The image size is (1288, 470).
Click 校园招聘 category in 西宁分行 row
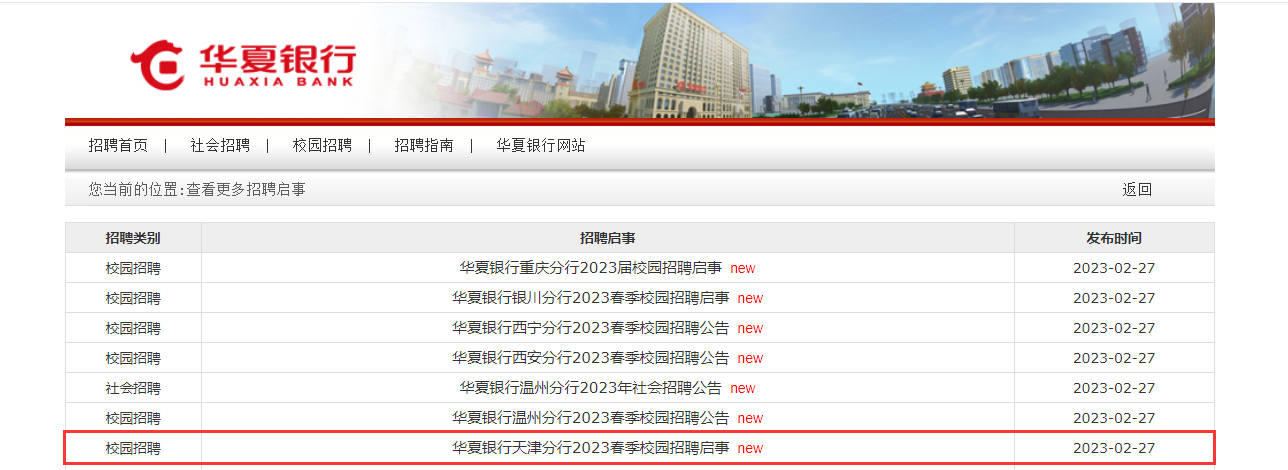click(133, 328)
